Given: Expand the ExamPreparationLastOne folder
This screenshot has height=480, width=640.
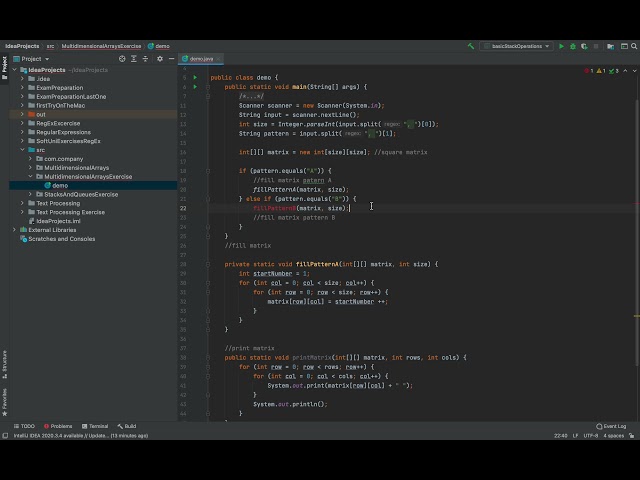Looking at the screenshot, I should [x=22, y=97].
